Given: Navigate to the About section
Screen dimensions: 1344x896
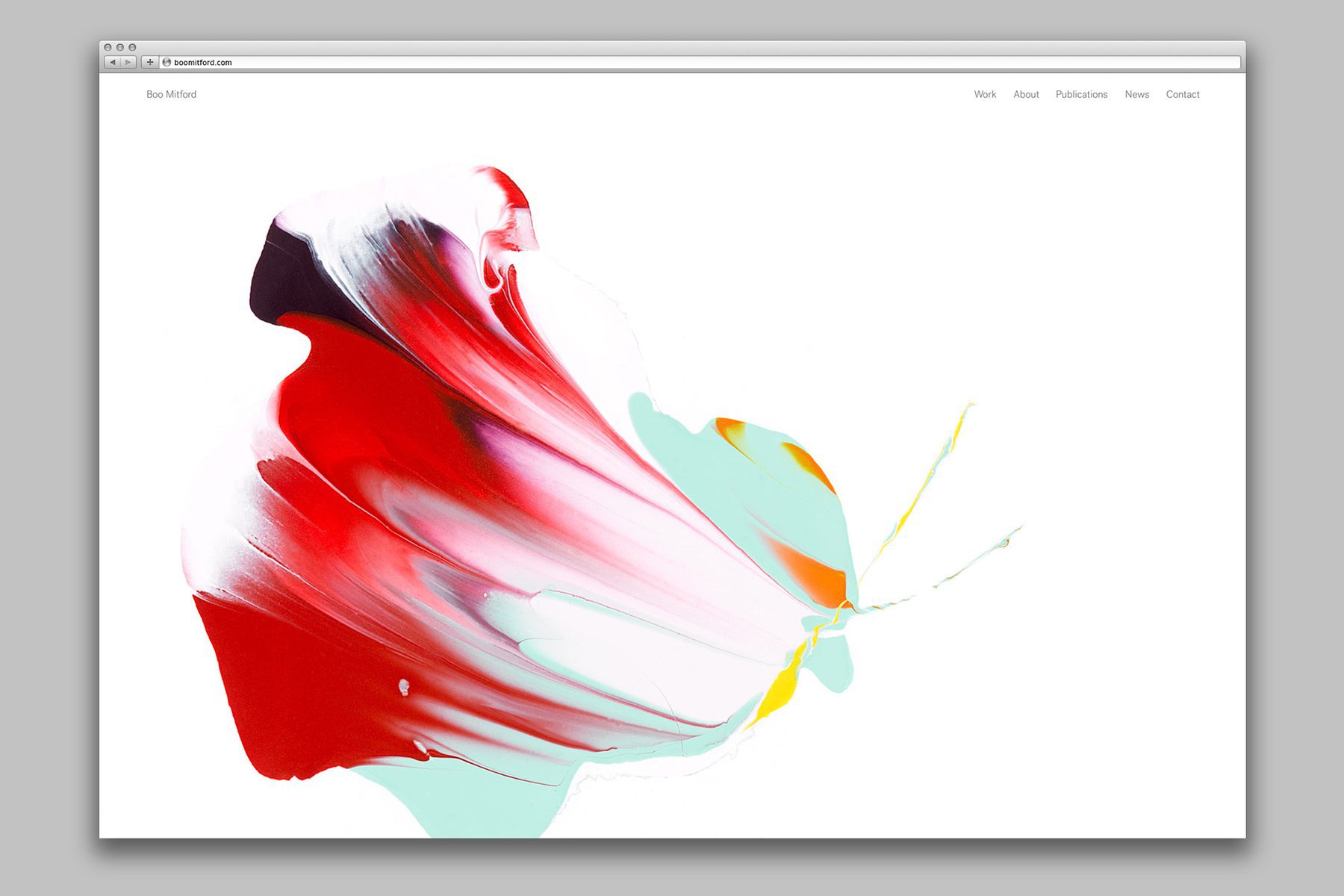Looking at the screenshot, I should (1026, 94).
